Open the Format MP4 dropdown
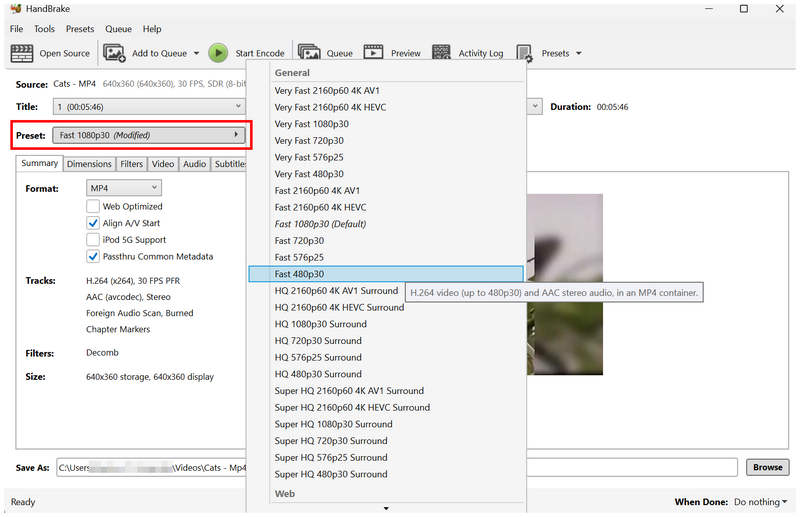The width and height of the screenshot is (800, 517). coord(123,188)
